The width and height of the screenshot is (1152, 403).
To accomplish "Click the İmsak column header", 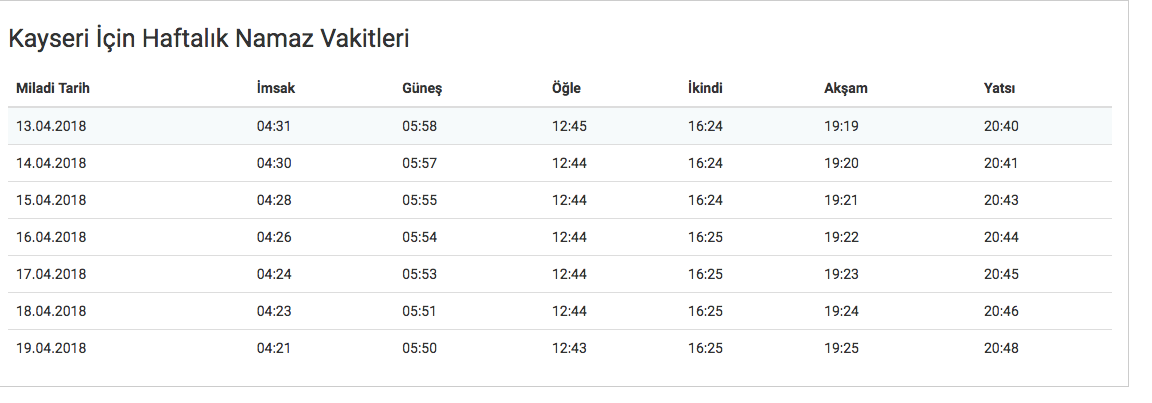I will 276,88.
